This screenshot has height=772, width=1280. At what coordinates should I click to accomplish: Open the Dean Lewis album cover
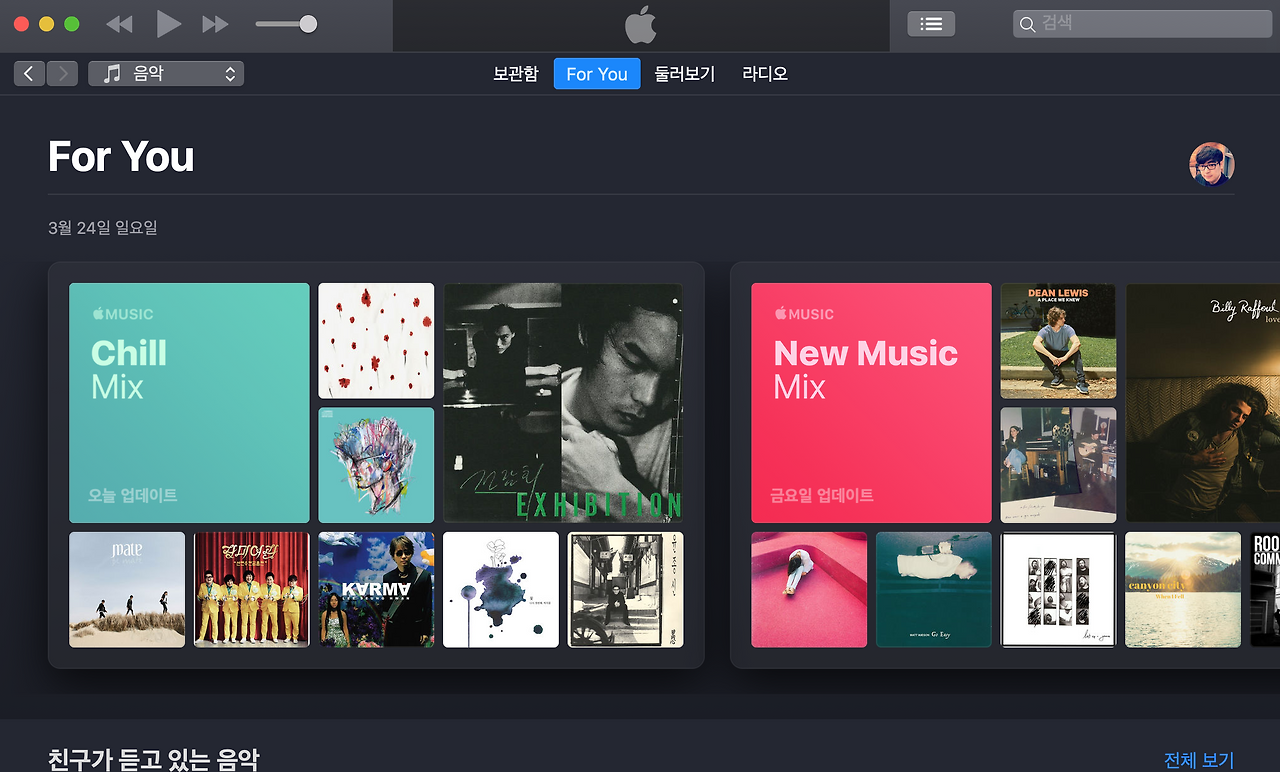(1058, 341)
